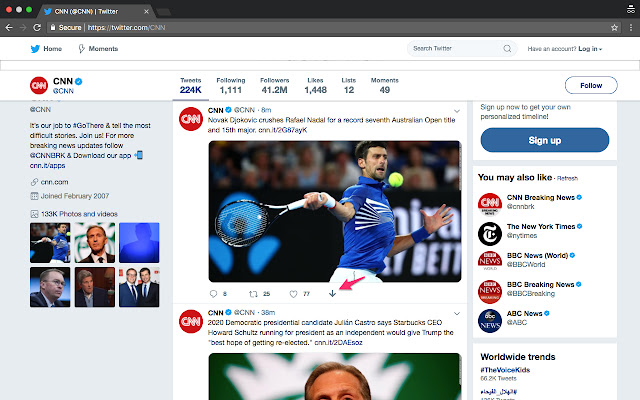This screenshot has height=400, width=640.
Task: Like the Djokovic tweet with the heart
Action: tap(293, 293)
